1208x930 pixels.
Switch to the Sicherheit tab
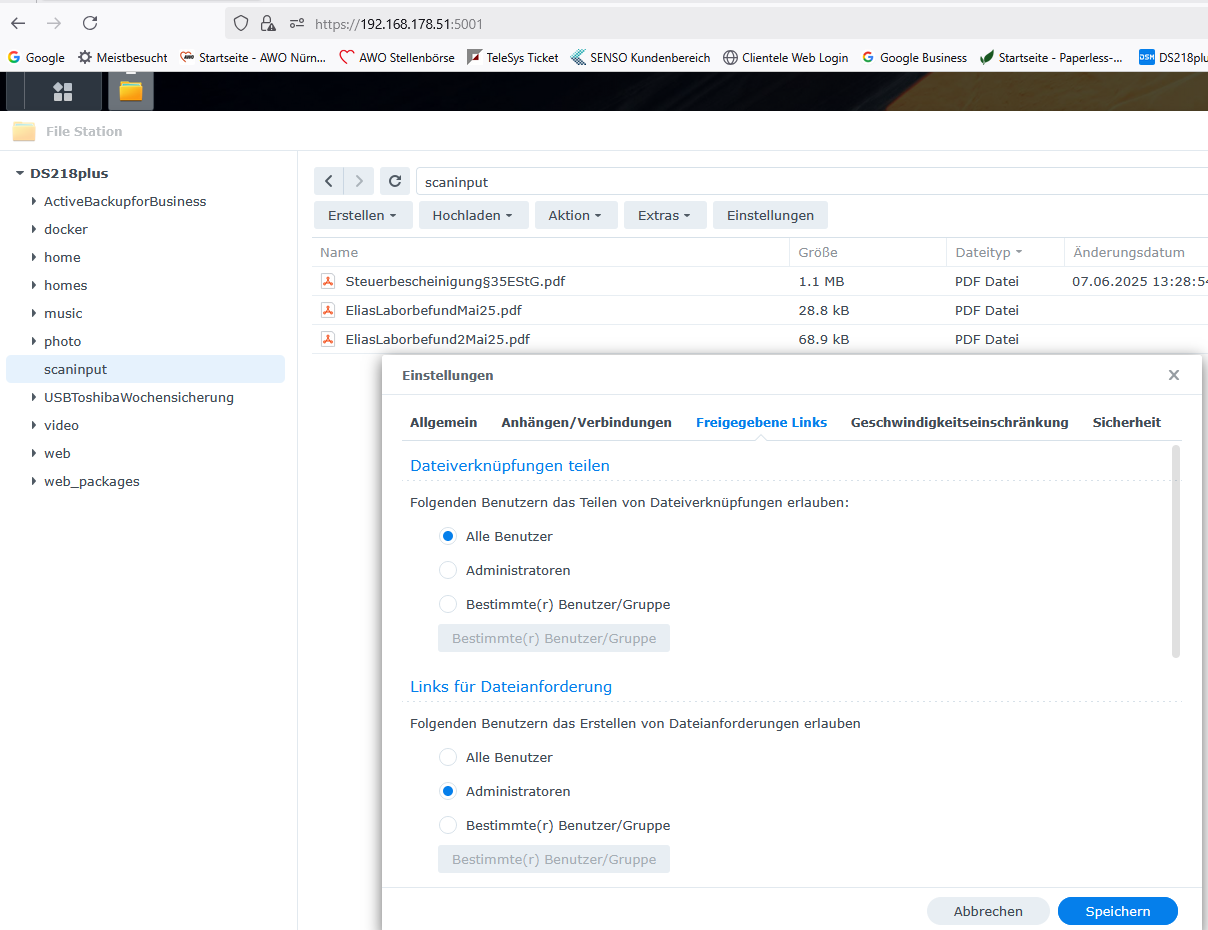point(1126,422)
